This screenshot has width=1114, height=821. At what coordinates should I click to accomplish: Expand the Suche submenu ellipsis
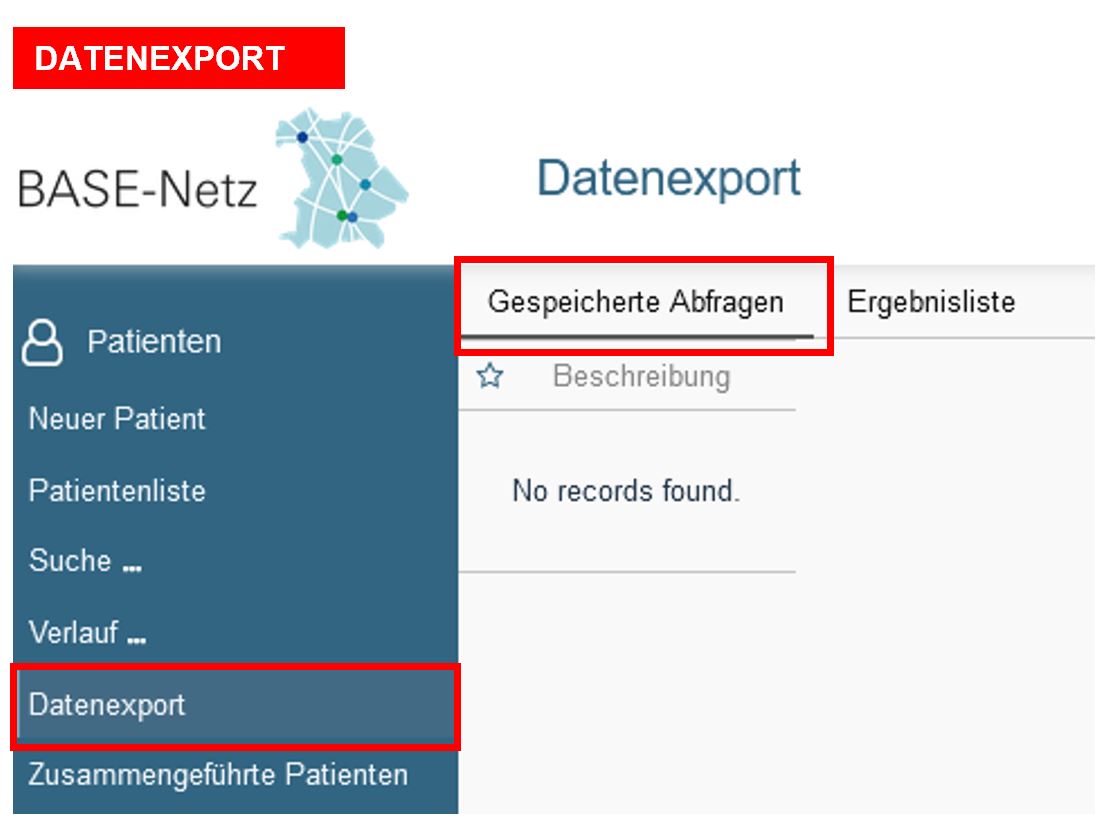click(x=132, y=567)
